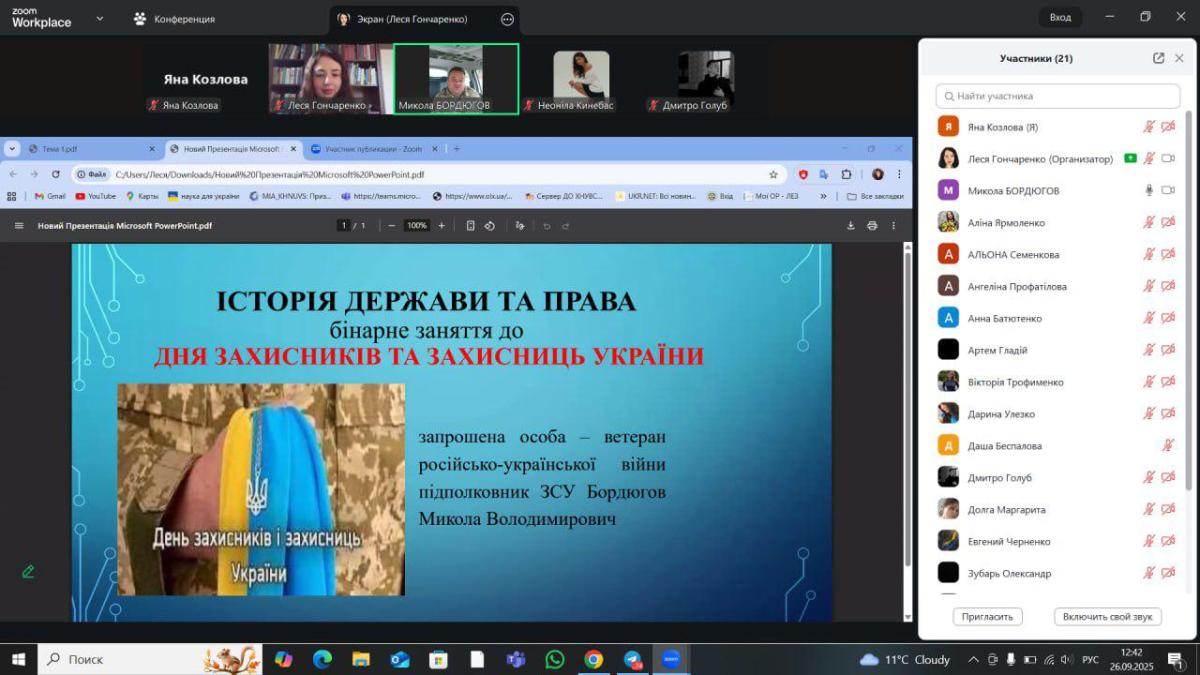Screen dimensions: 1200x675
Task: Toggle camera icon next to Яна Козлова
Action: tap(1168, 127)
